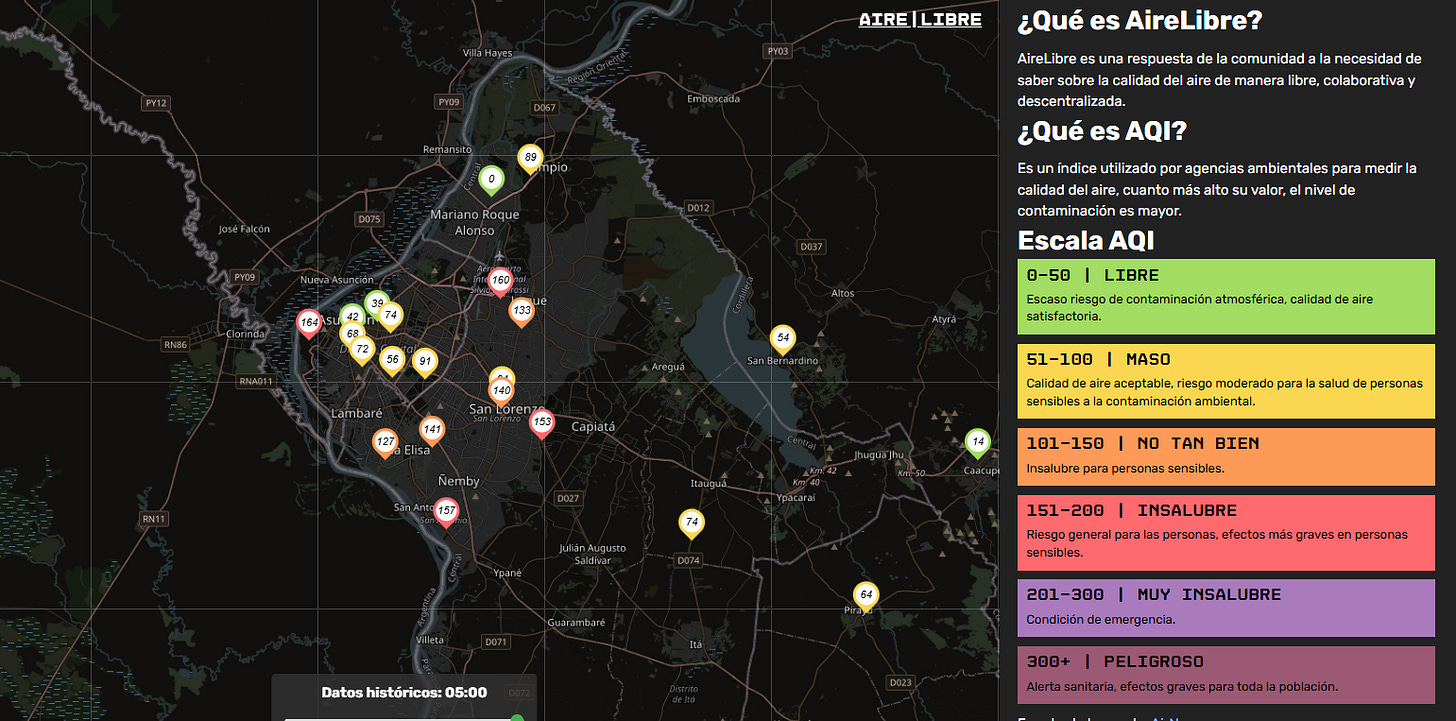
Task: Click the red 164 AQI marker
Action: [309, 323]
